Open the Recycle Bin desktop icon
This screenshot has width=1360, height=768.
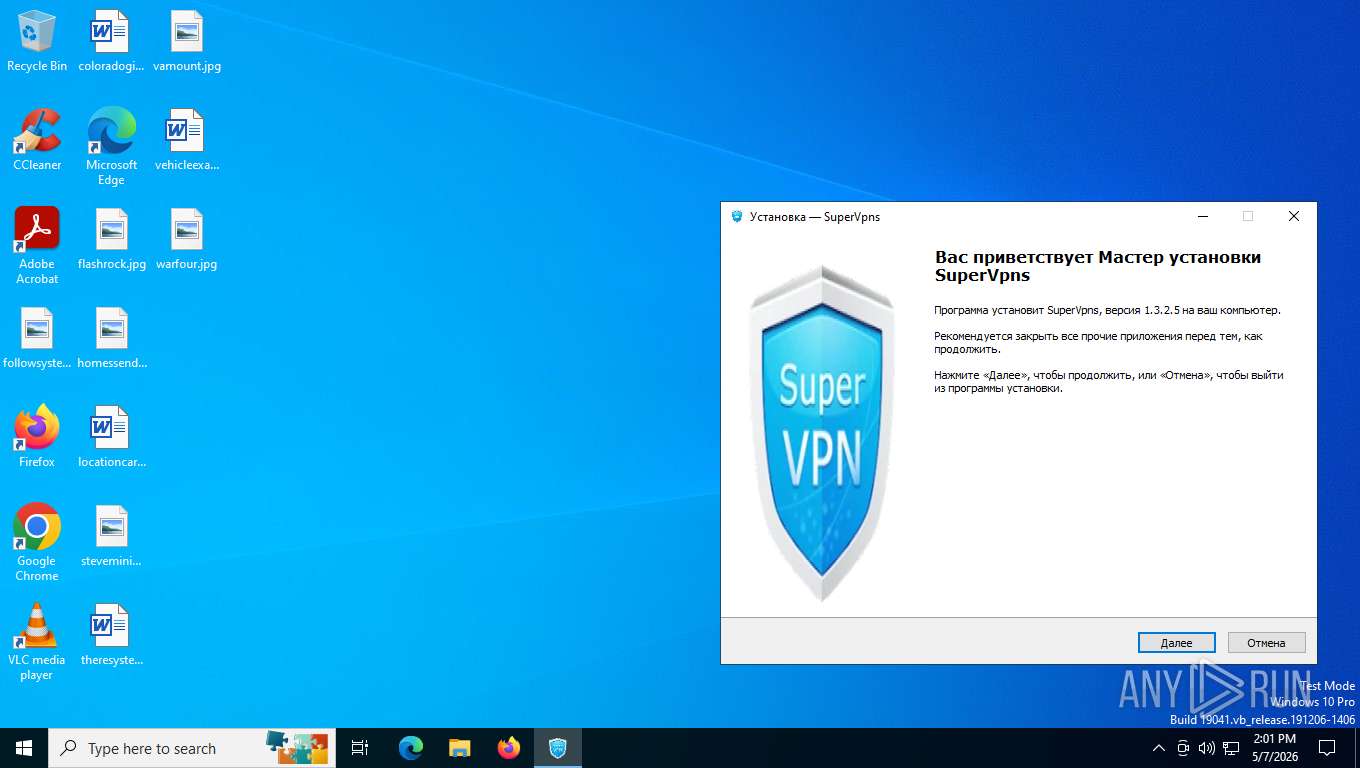point(37,41)
